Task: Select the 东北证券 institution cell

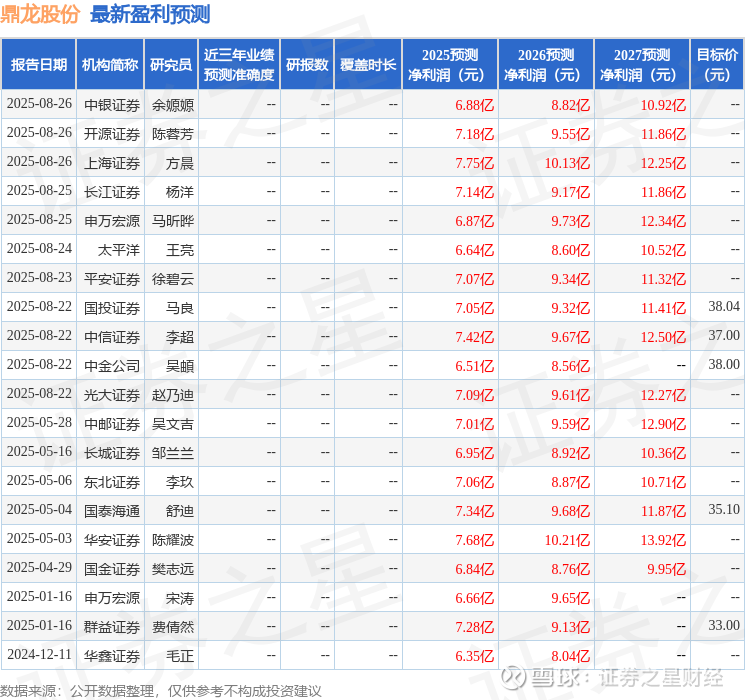Action: 112,482
